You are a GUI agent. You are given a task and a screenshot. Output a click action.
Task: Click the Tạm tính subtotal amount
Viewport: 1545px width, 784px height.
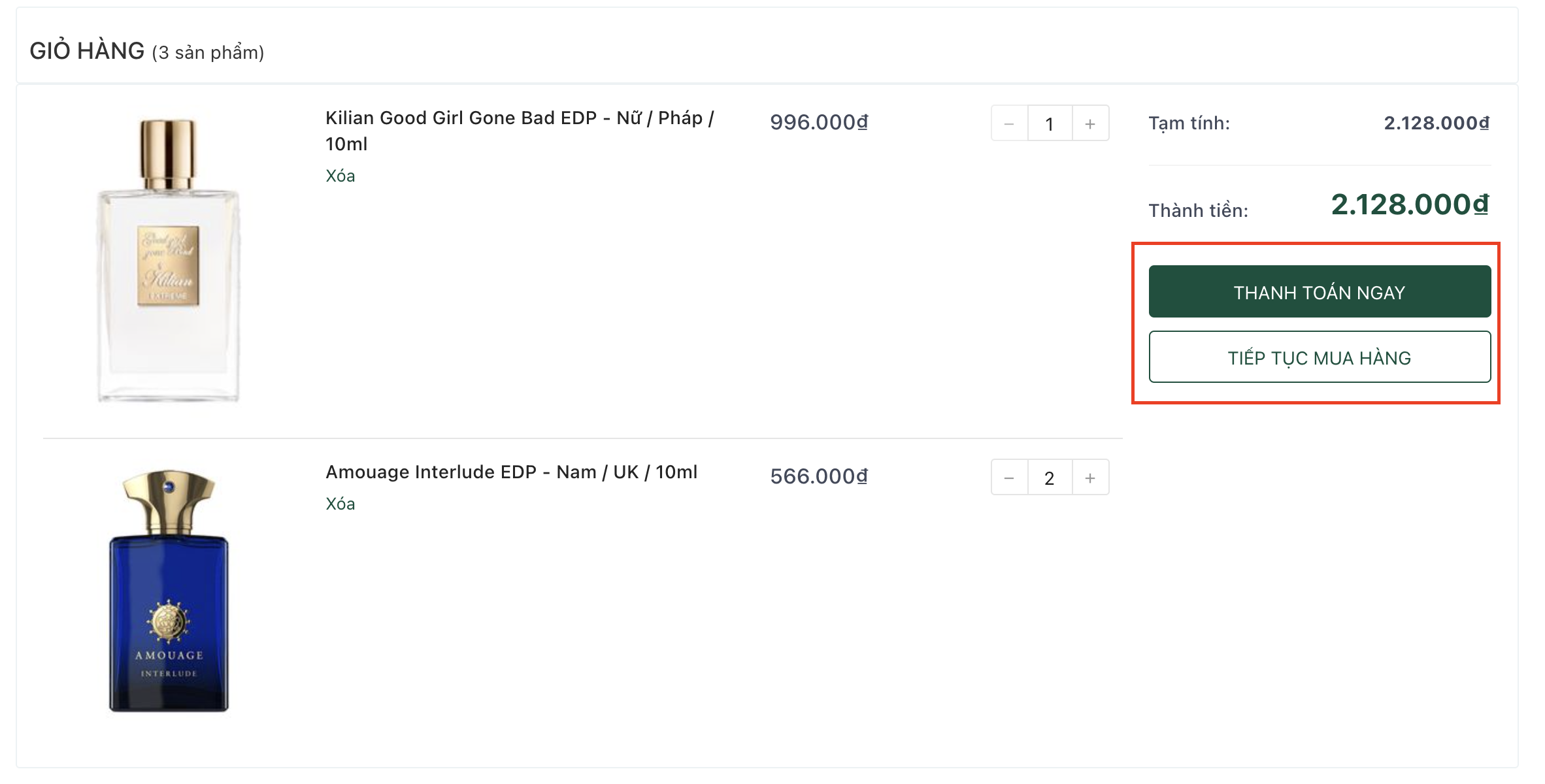click(x=1437, y=123)
